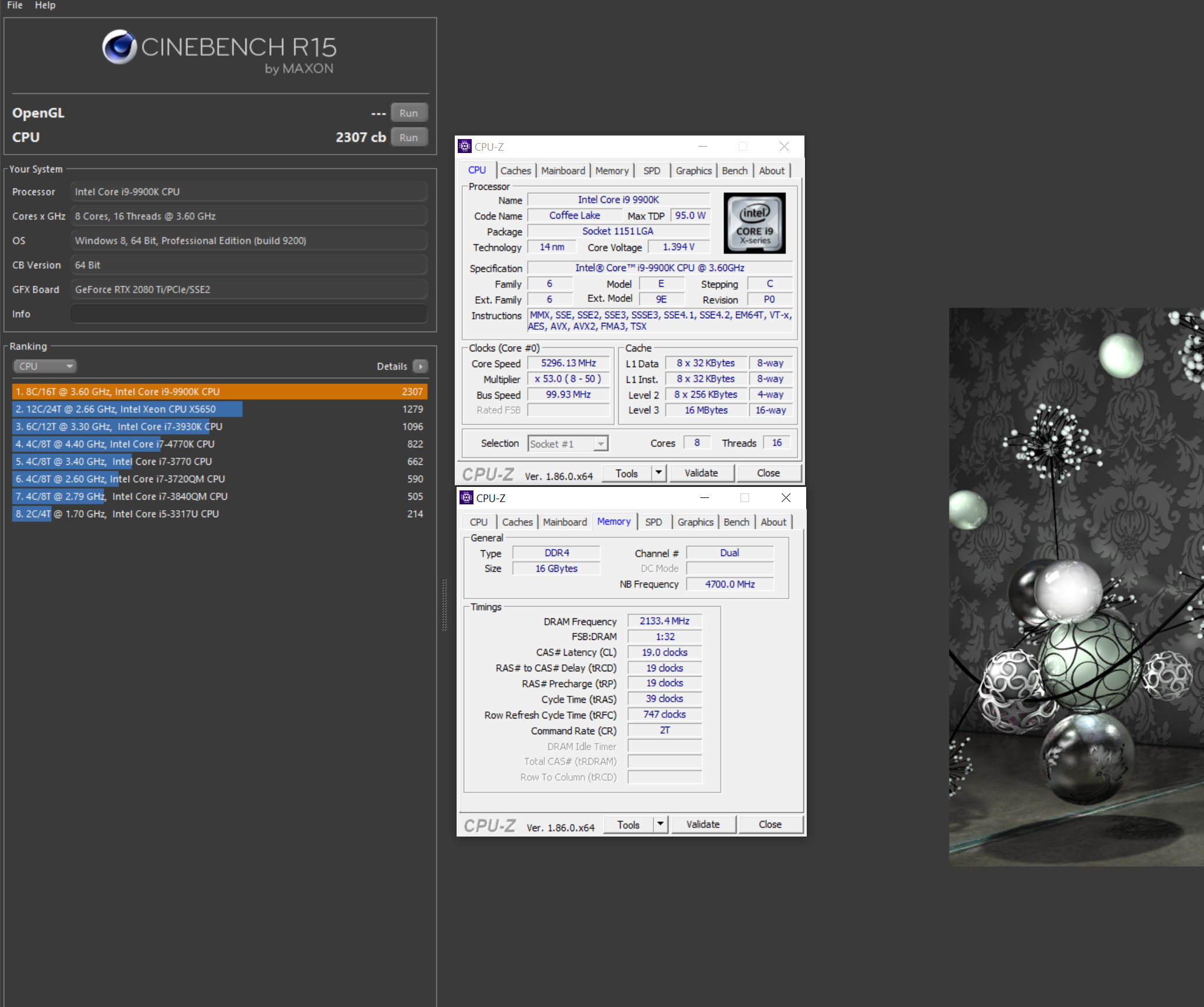Open the Details arrow in Ranking
The image size is (1204, 1007).
tap(421, 366)
